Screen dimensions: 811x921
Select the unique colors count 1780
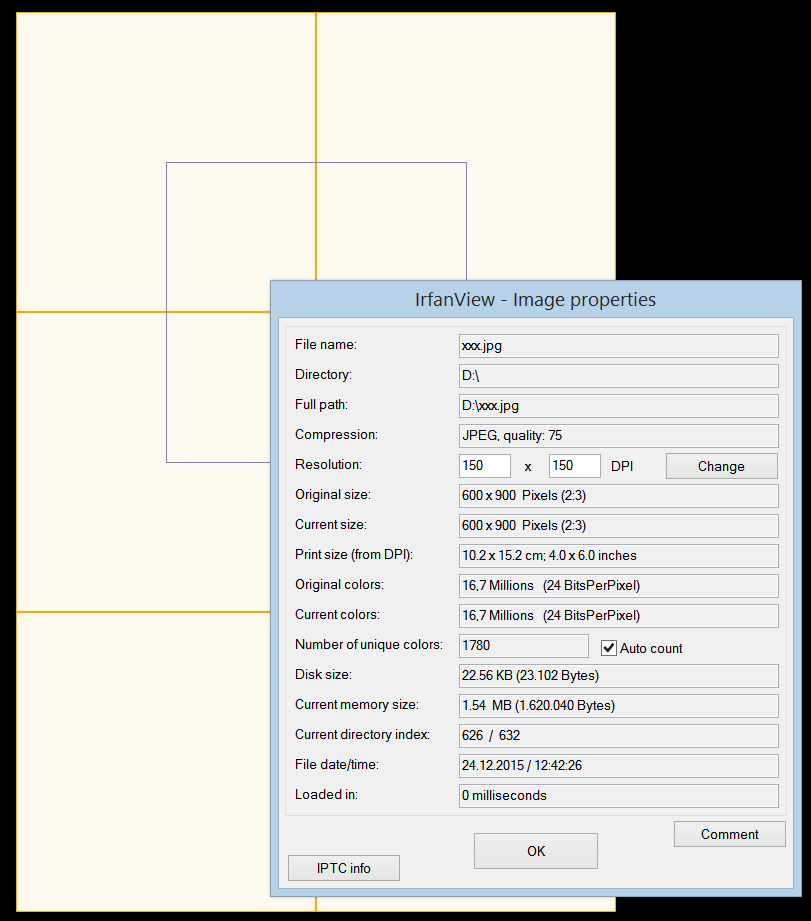point(523,646)
